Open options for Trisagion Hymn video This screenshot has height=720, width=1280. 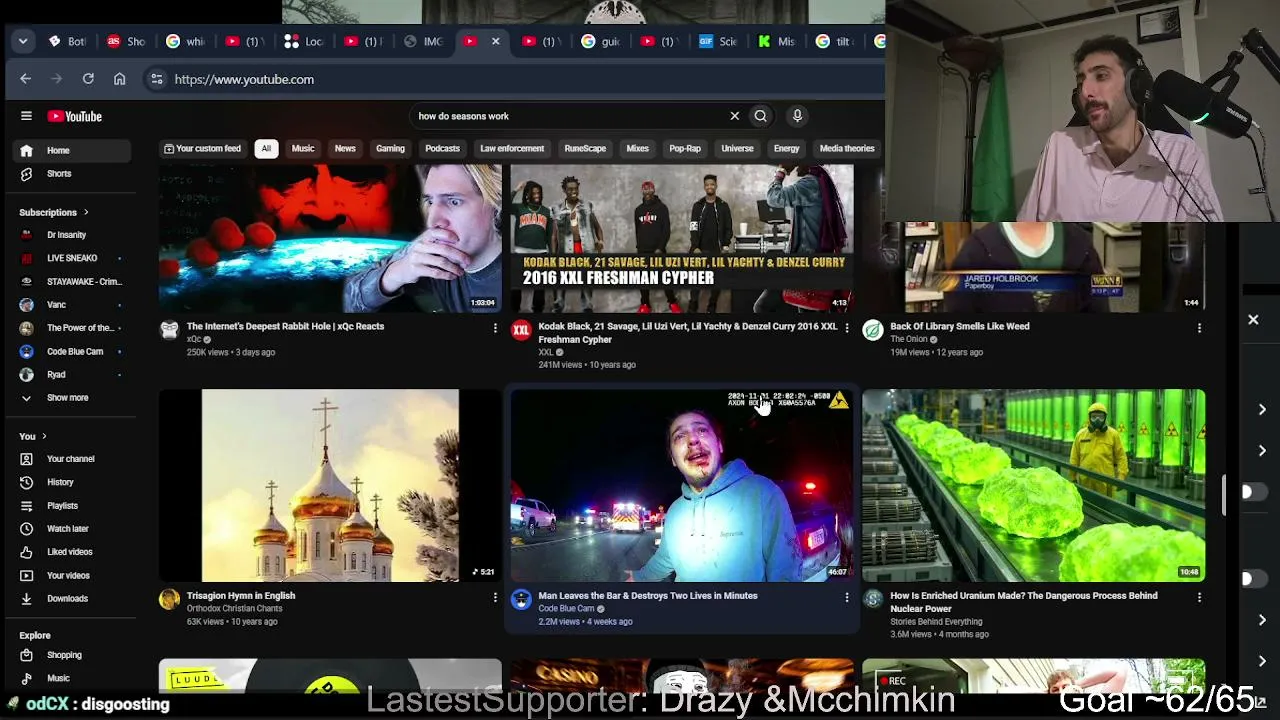[x=495, y=597]
